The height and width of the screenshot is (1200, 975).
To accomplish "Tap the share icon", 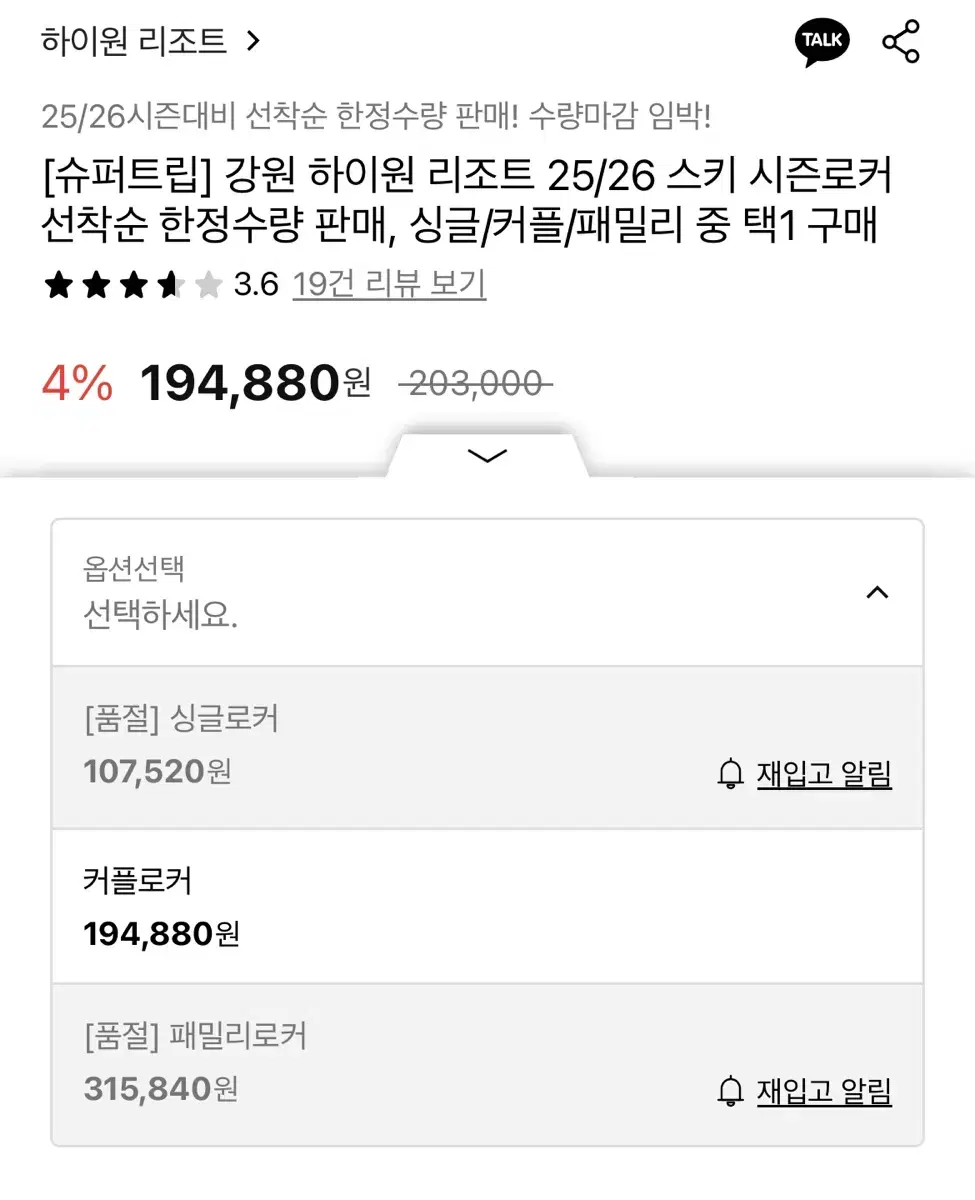I will tap(900, 42).
